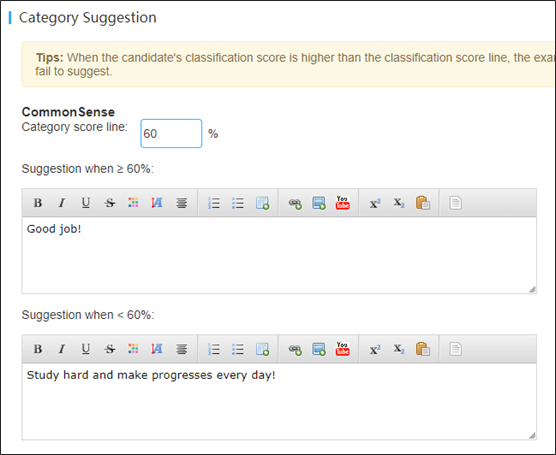Click Strikethrough in the < 60% suggestion editor

pos(110,349)
